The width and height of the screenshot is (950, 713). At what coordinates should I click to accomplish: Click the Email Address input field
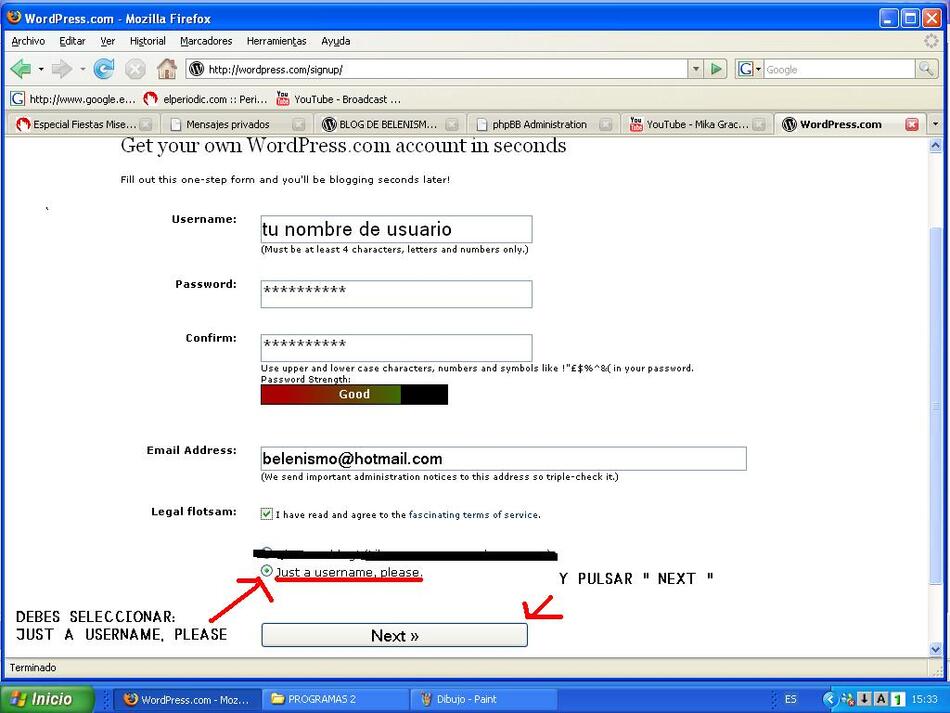click(x=503, y=458)
